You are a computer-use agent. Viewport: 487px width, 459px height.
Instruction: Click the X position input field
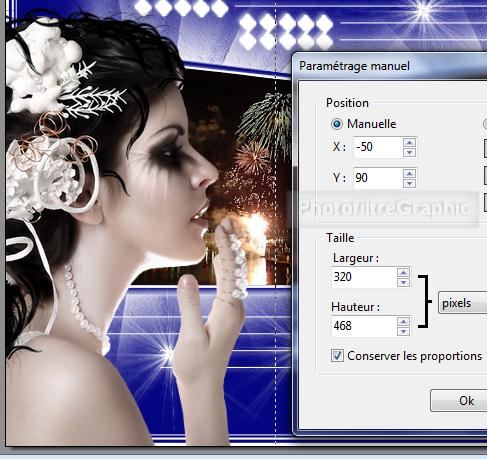click(378, 147)
